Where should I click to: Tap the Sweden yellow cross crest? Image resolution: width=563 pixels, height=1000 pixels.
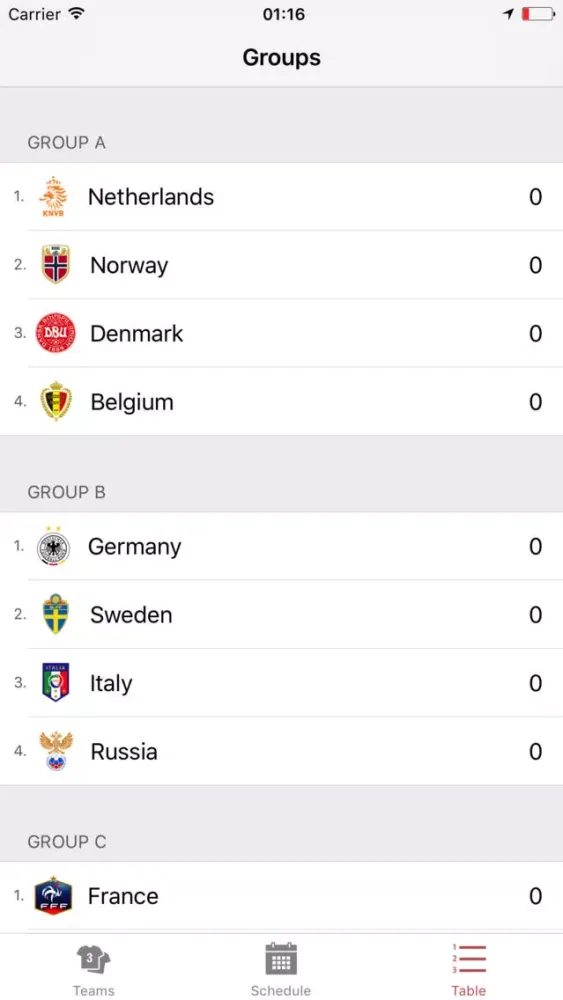click(55, 614)
